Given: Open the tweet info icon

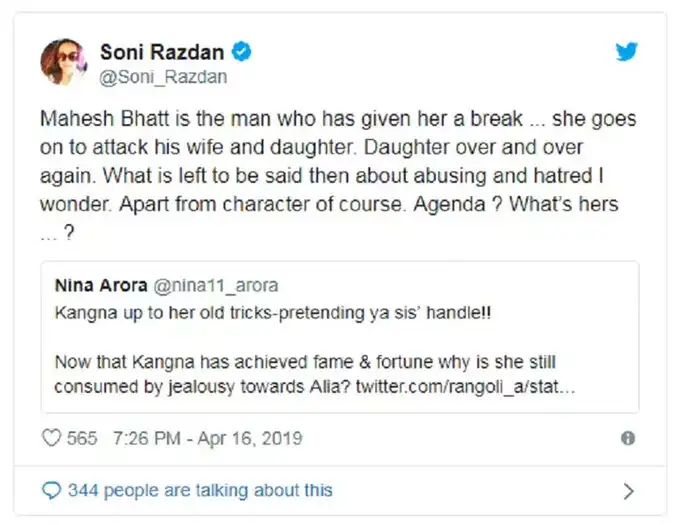Looking at the screenshot, I should [627, 438].
